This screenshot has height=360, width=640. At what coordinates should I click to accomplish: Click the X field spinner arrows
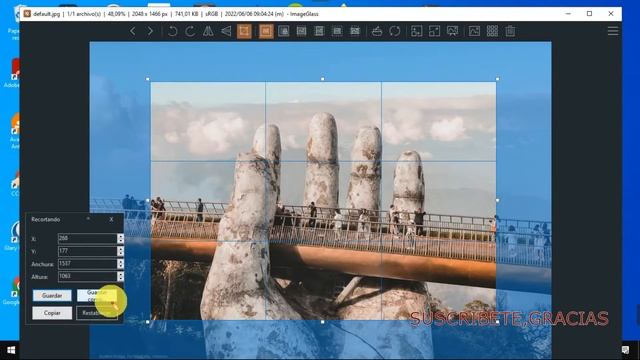point(120,238)
